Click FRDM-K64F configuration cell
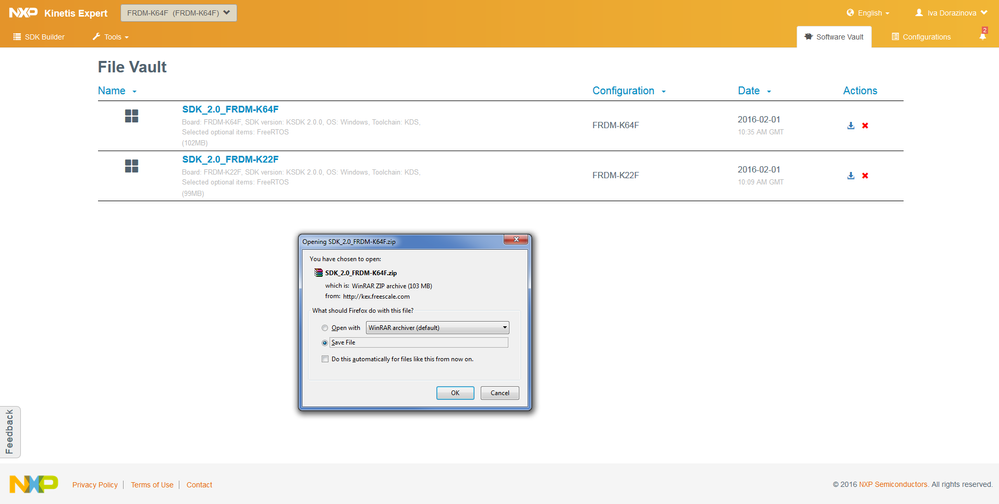Screen dimensions: 999x504 pyautogui.click(x=615, y=126)
